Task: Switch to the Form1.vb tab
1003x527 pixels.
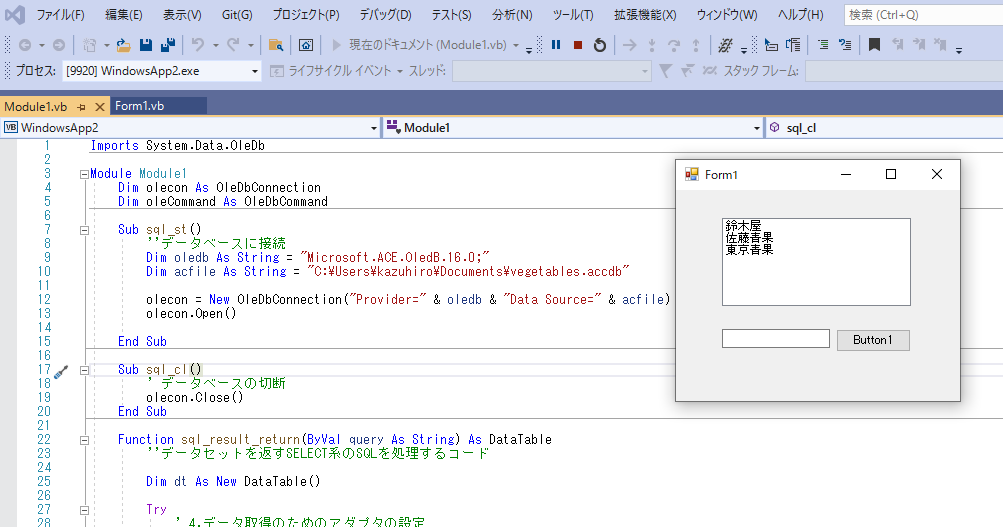Action: 140,106
